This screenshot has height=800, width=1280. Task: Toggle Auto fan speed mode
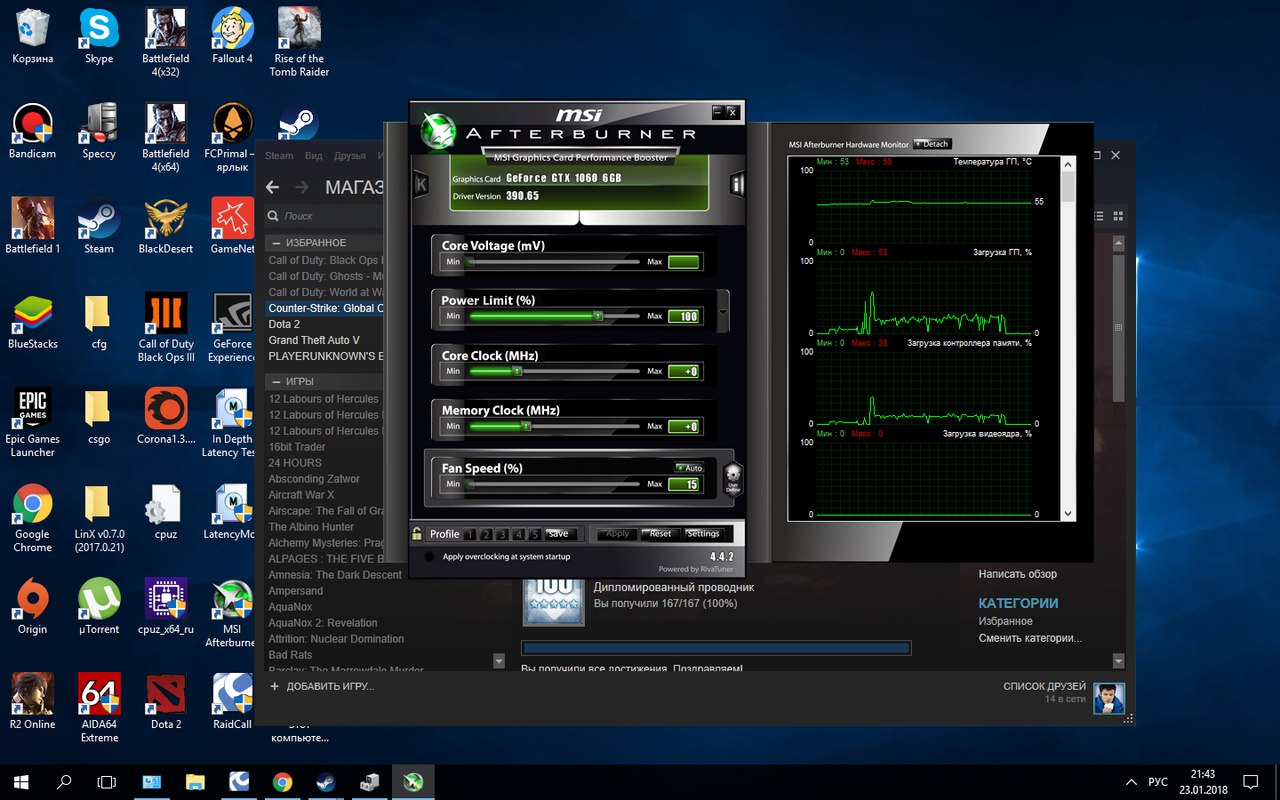point(689,468)
